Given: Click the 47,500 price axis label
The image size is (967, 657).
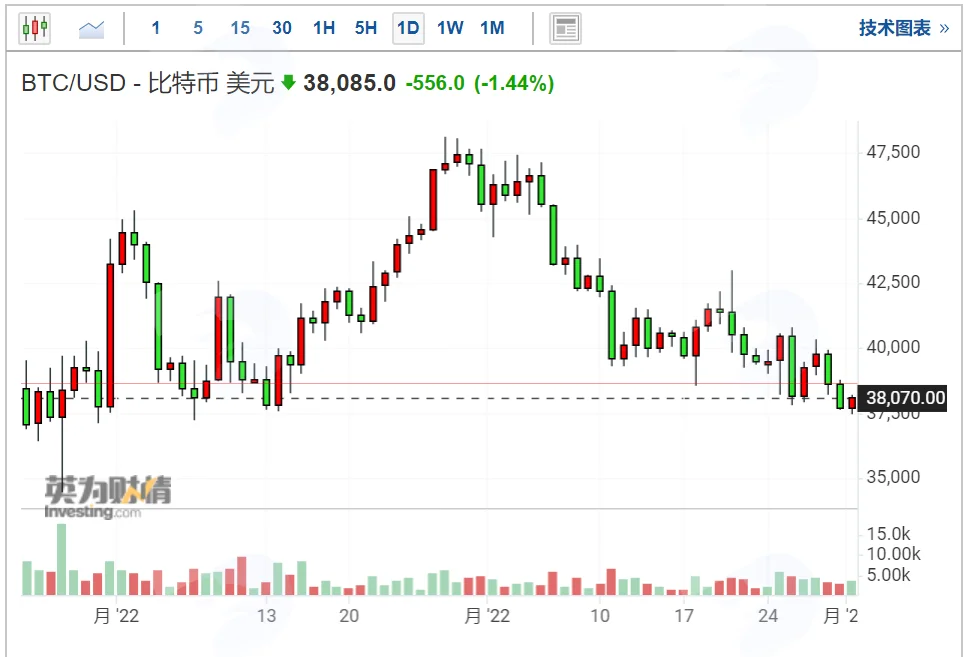Looking at the screenshot, I should pos(892,152).
